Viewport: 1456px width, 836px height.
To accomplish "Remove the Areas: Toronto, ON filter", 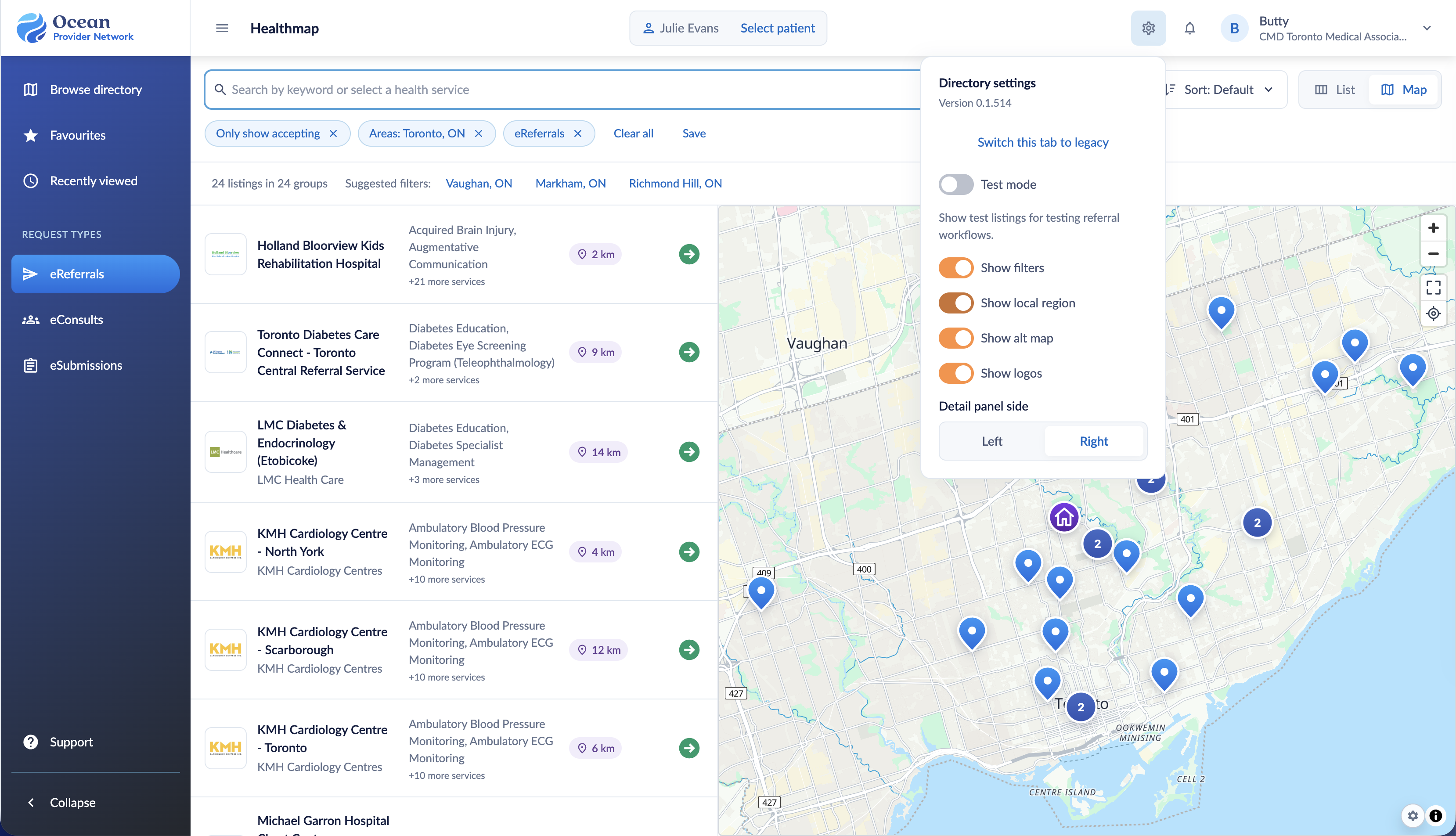I will tap(478, 134).
